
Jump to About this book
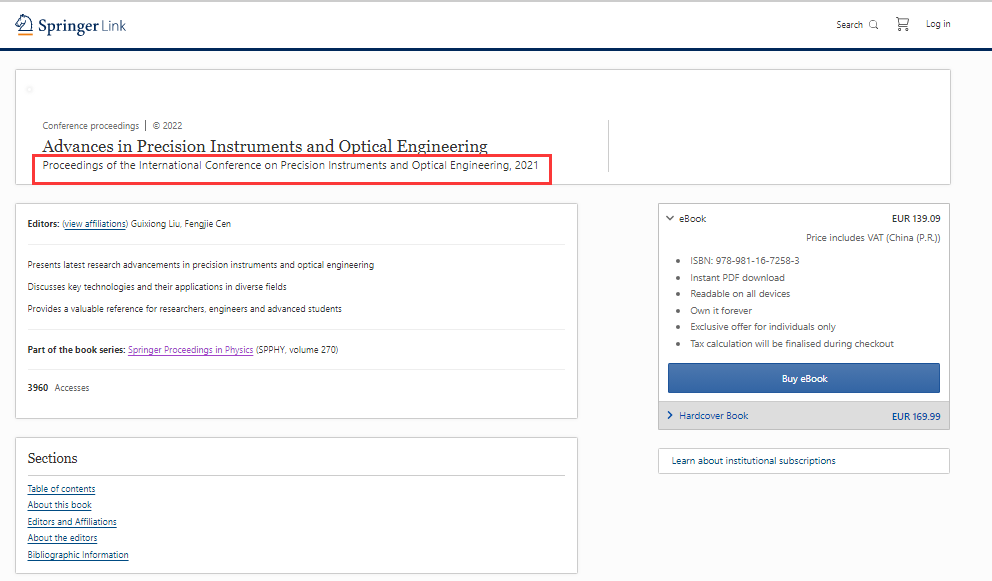tap(59, 505)
